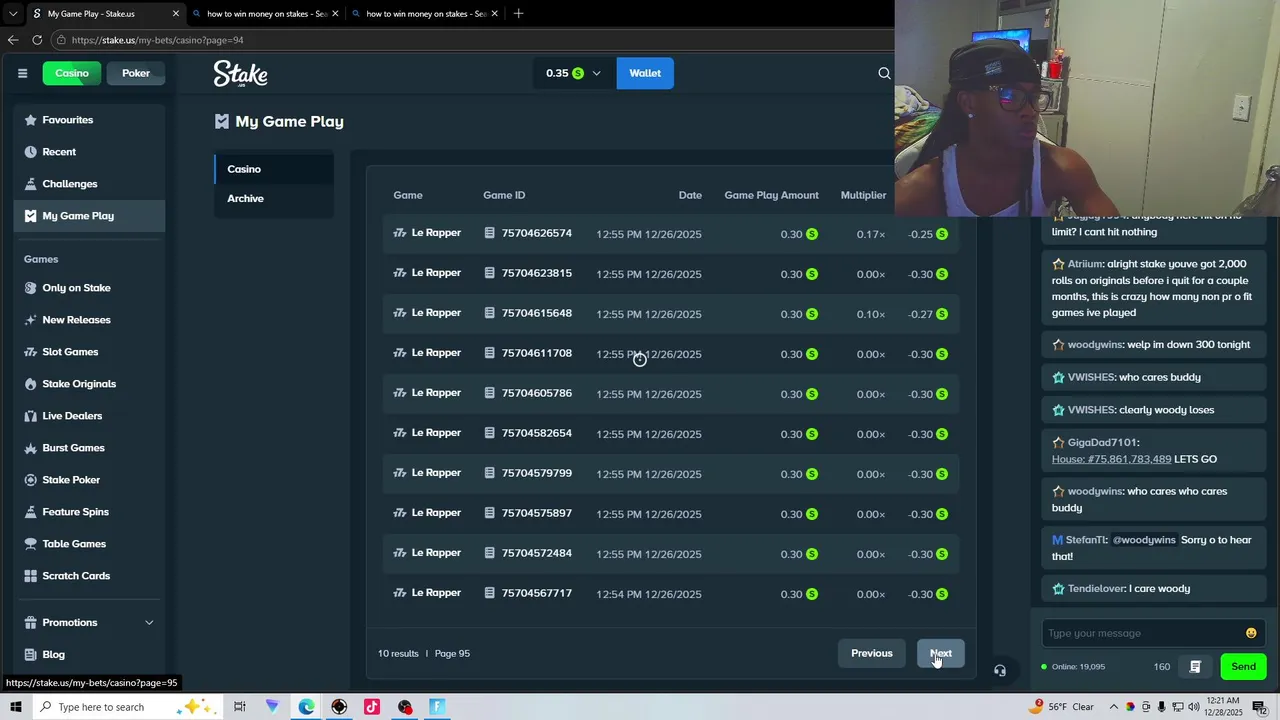Open the blue F app in taskbar
Screen dimensions: 1280x720
[437, 707]
